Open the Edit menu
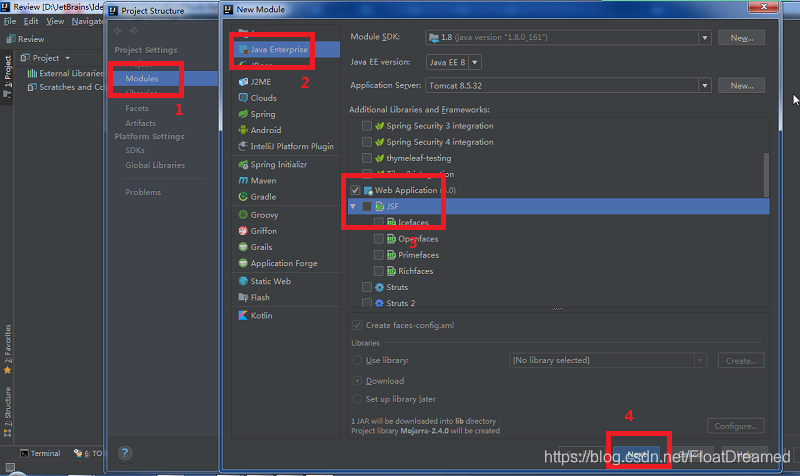Screen dimensions: 800x476 [x=31, y=21]
